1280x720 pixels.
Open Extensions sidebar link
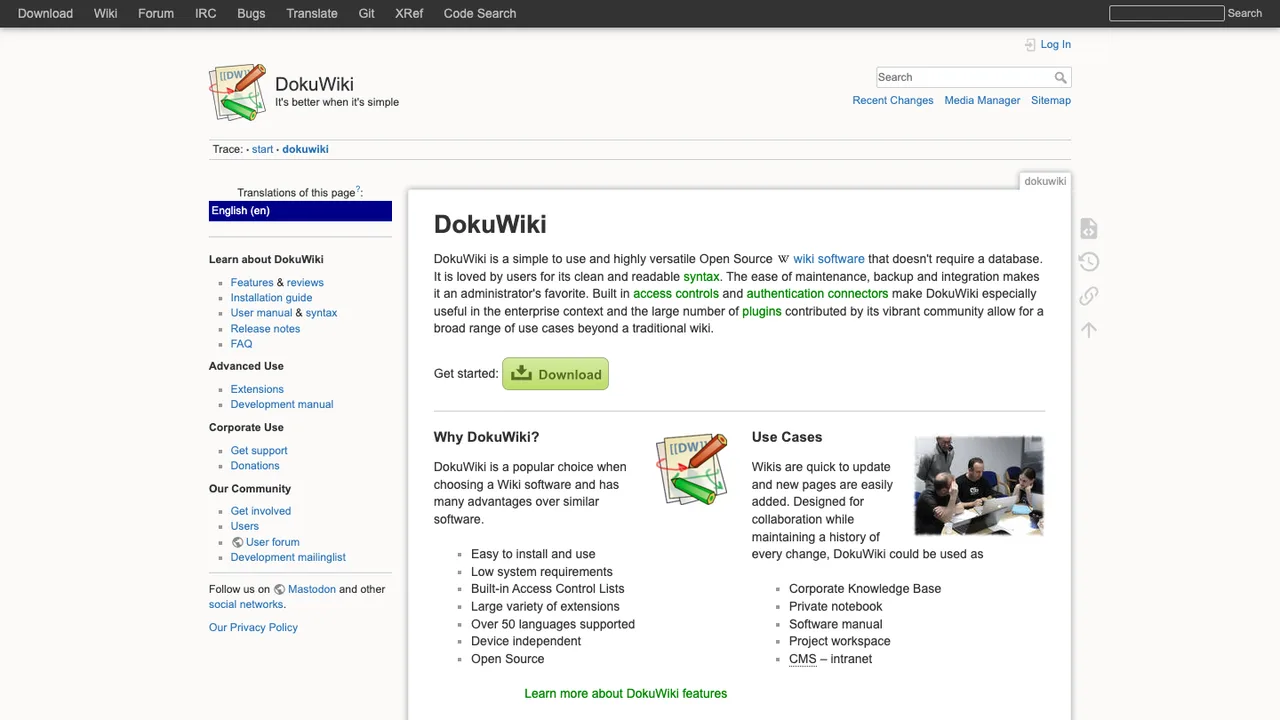[257, 389]
